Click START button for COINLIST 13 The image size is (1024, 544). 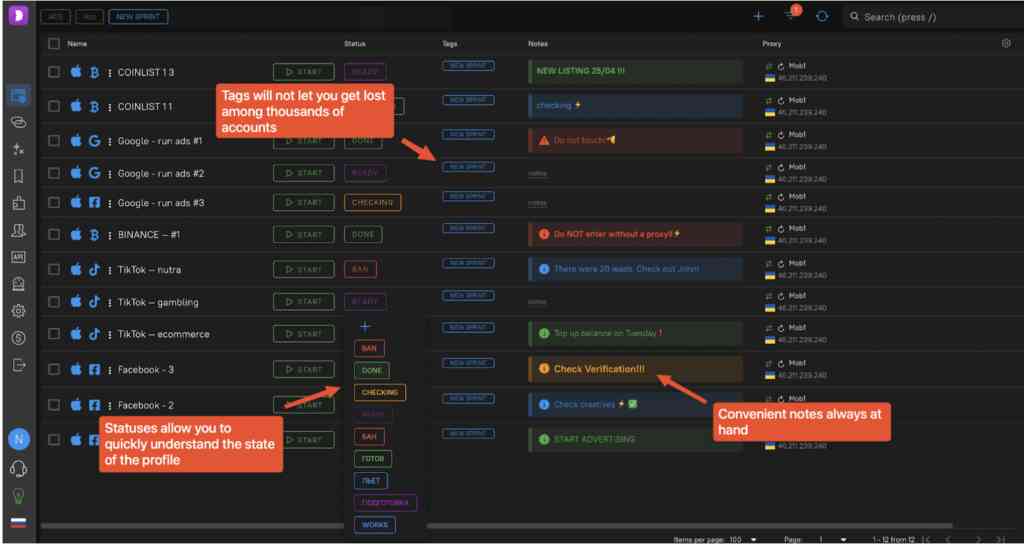(303, 72)
